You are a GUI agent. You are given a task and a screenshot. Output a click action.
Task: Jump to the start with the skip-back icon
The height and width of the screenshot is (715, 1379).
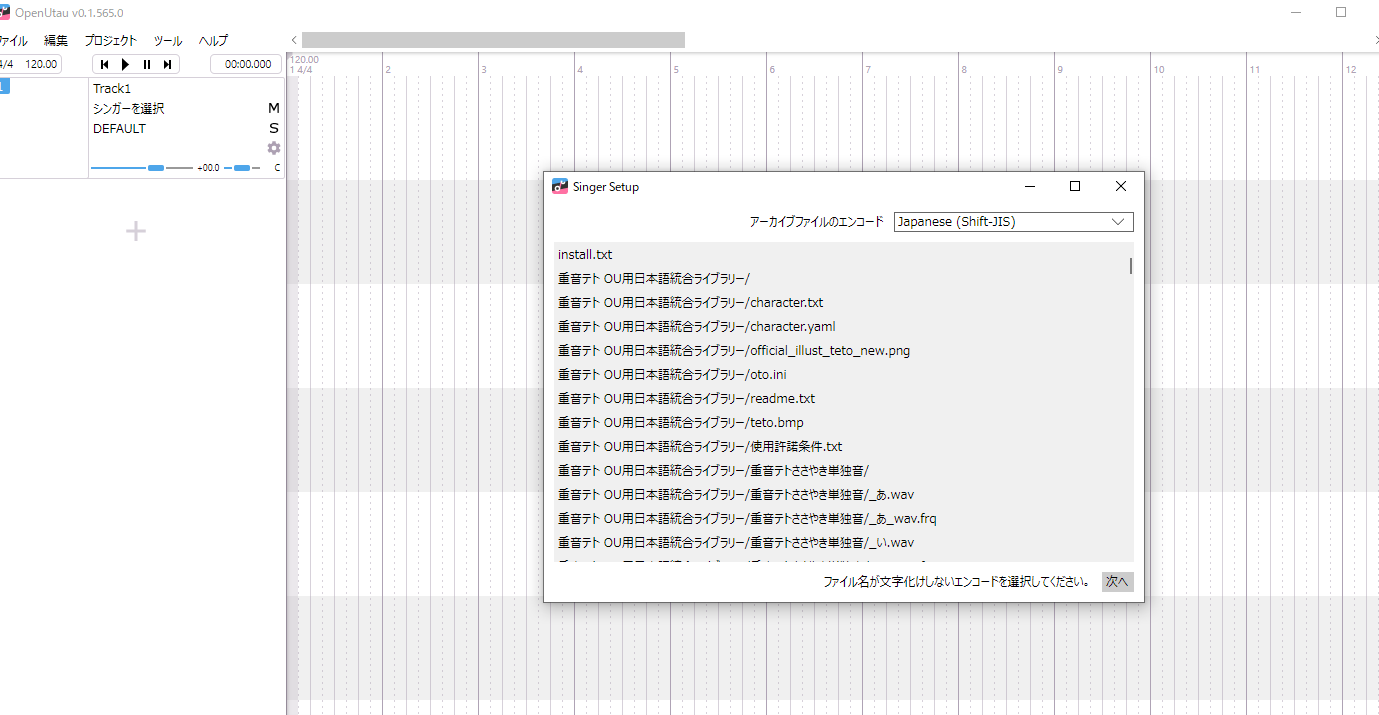pyautogui.click(x=104, y=64)
